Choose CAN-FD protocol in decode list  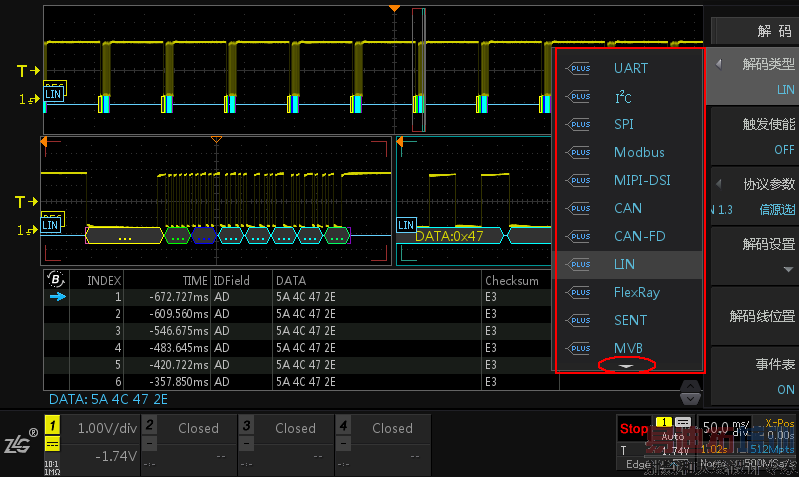(639, 237)
